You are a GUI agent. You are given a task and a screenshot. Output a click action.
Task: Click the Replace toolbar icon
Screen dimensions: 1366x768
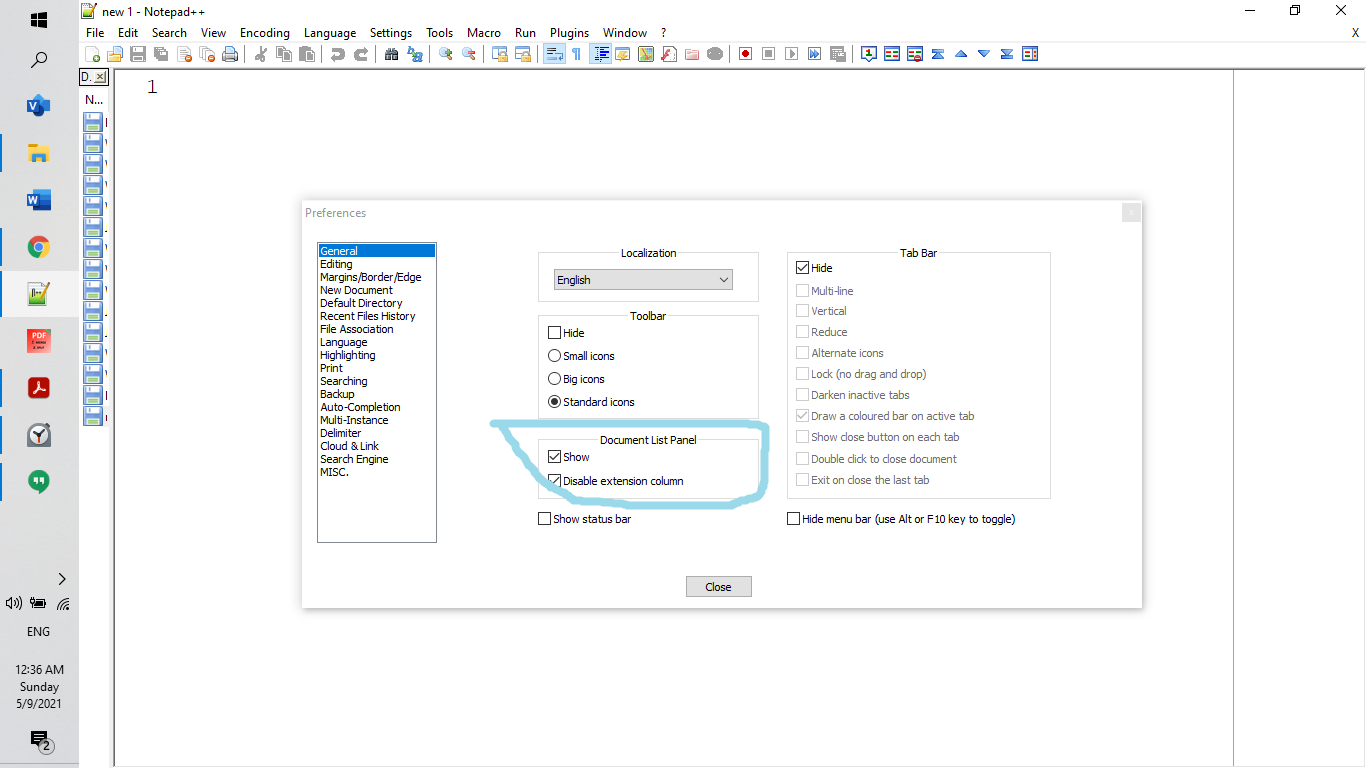414,53
